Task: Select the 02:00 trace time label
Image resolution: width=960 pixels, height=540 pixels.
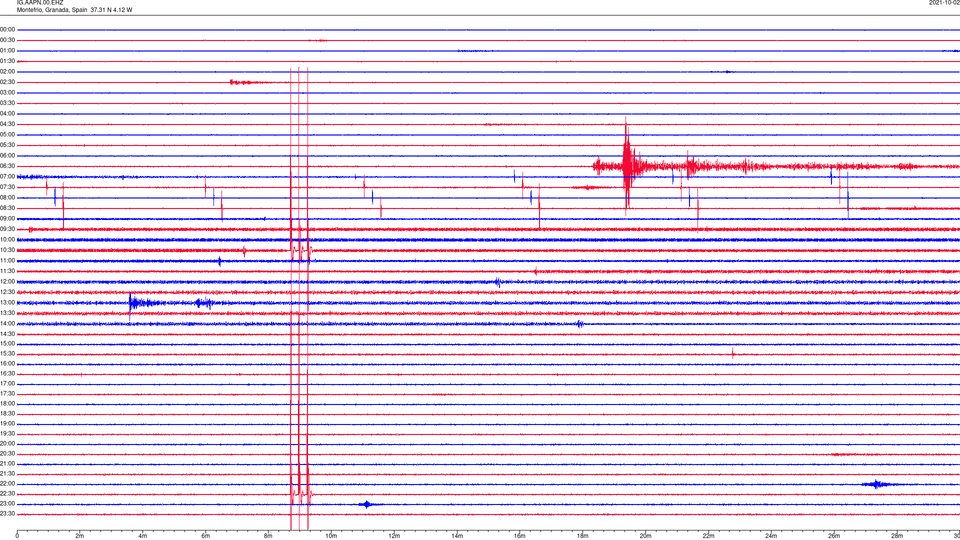Action: (8, 72)
